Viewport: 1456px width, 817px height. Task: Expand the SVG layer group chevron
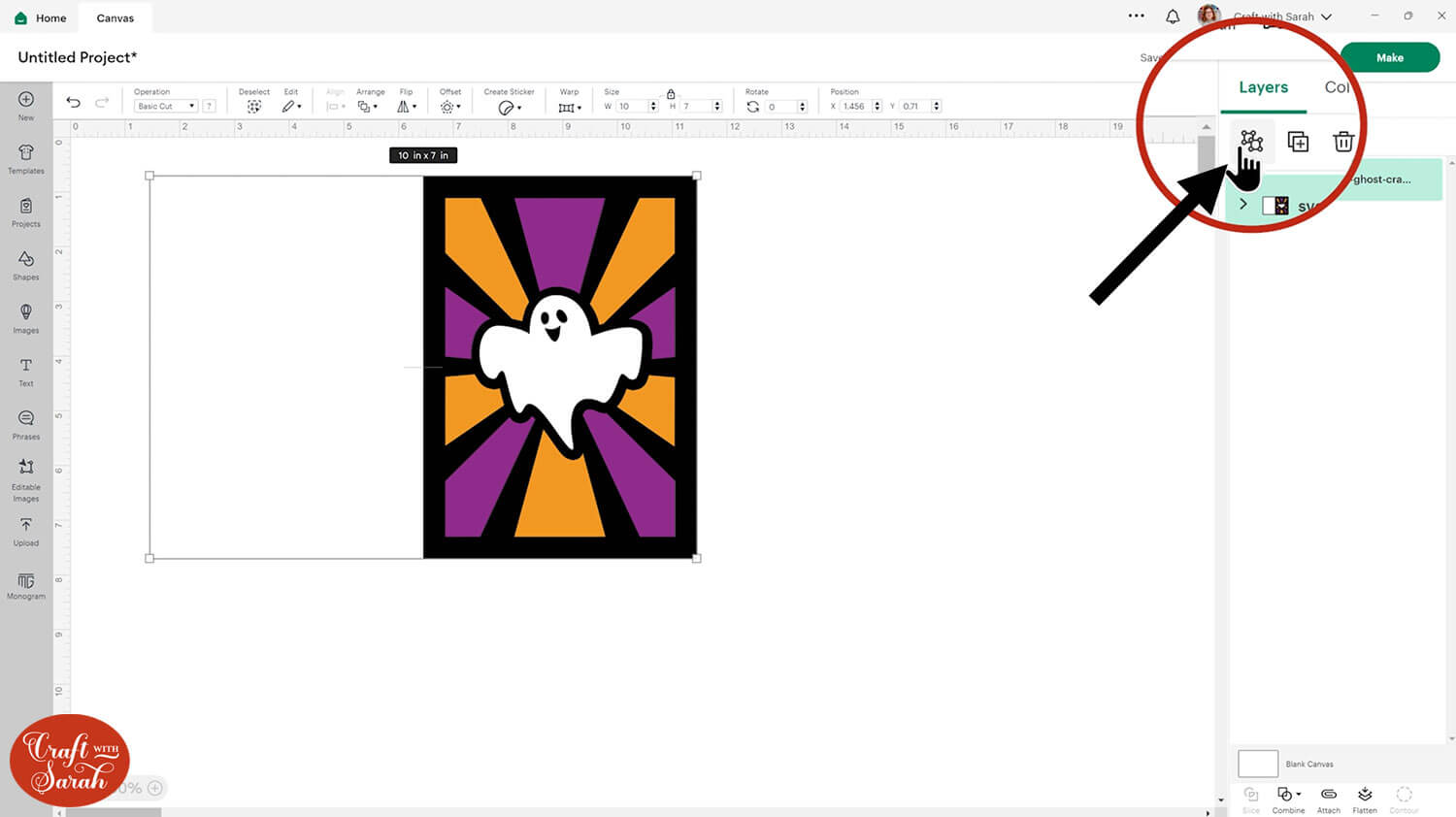(1243, 205)
